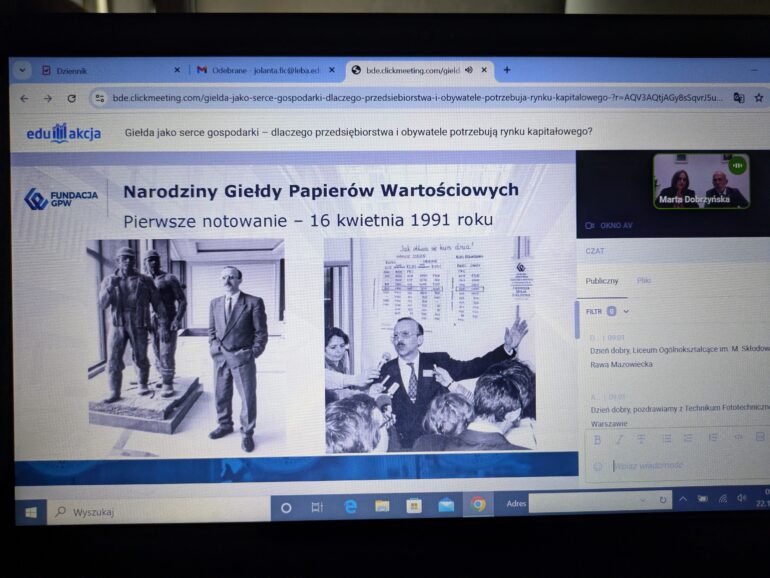Open the emoji picker in chat input

[598, 465]
